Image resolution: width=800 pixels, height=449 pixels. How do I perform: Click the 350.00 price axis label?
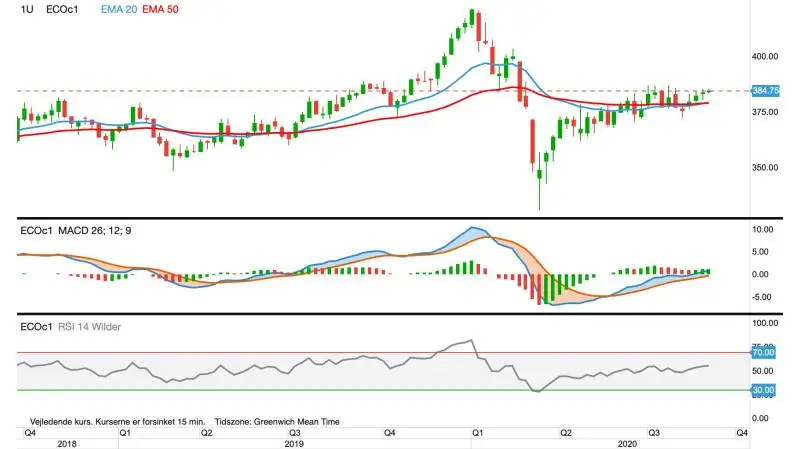765,167
